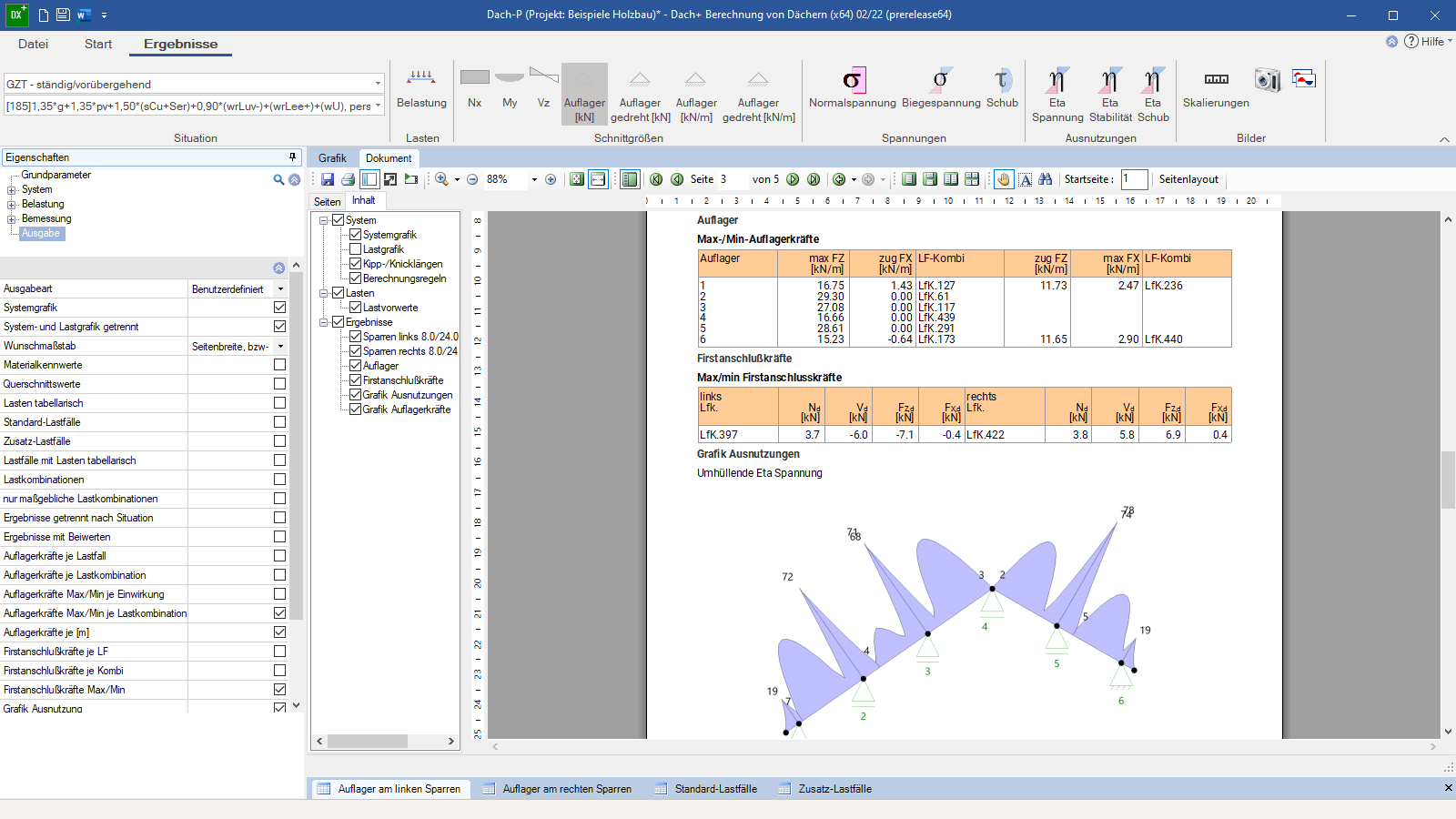This screenshot has width=1456, height=819.
Task: Click the camera snapshot icon in Bilder
Action: pyautogui.click(x=1267, y=80)
